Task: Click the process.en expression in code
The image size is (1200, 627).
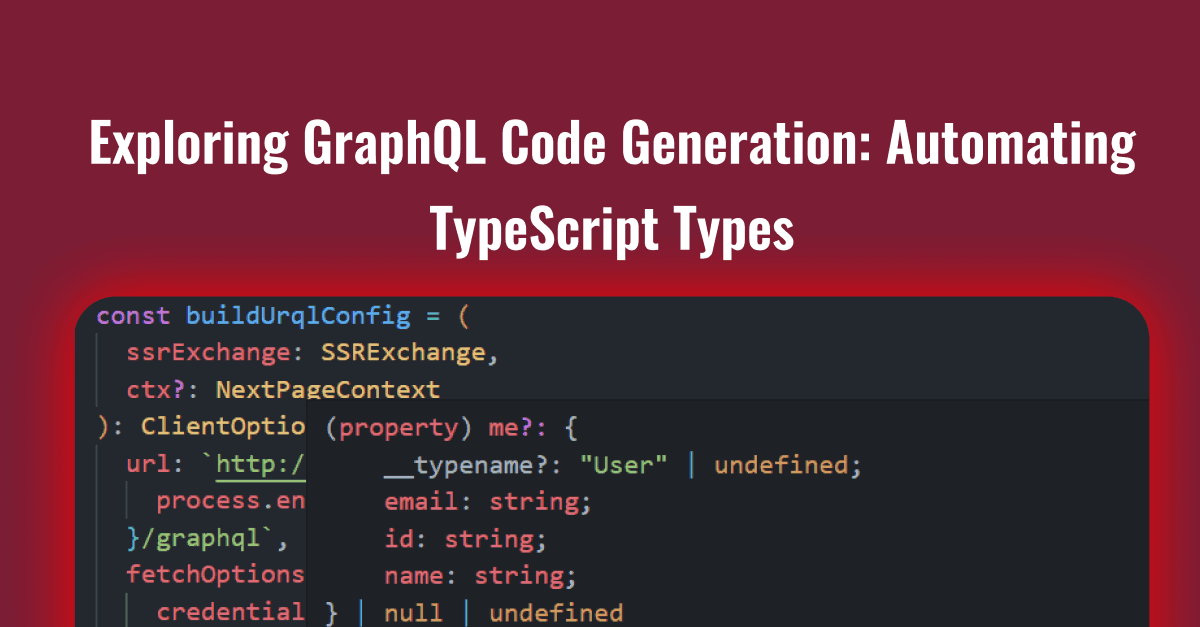Action: pos(230,501)
